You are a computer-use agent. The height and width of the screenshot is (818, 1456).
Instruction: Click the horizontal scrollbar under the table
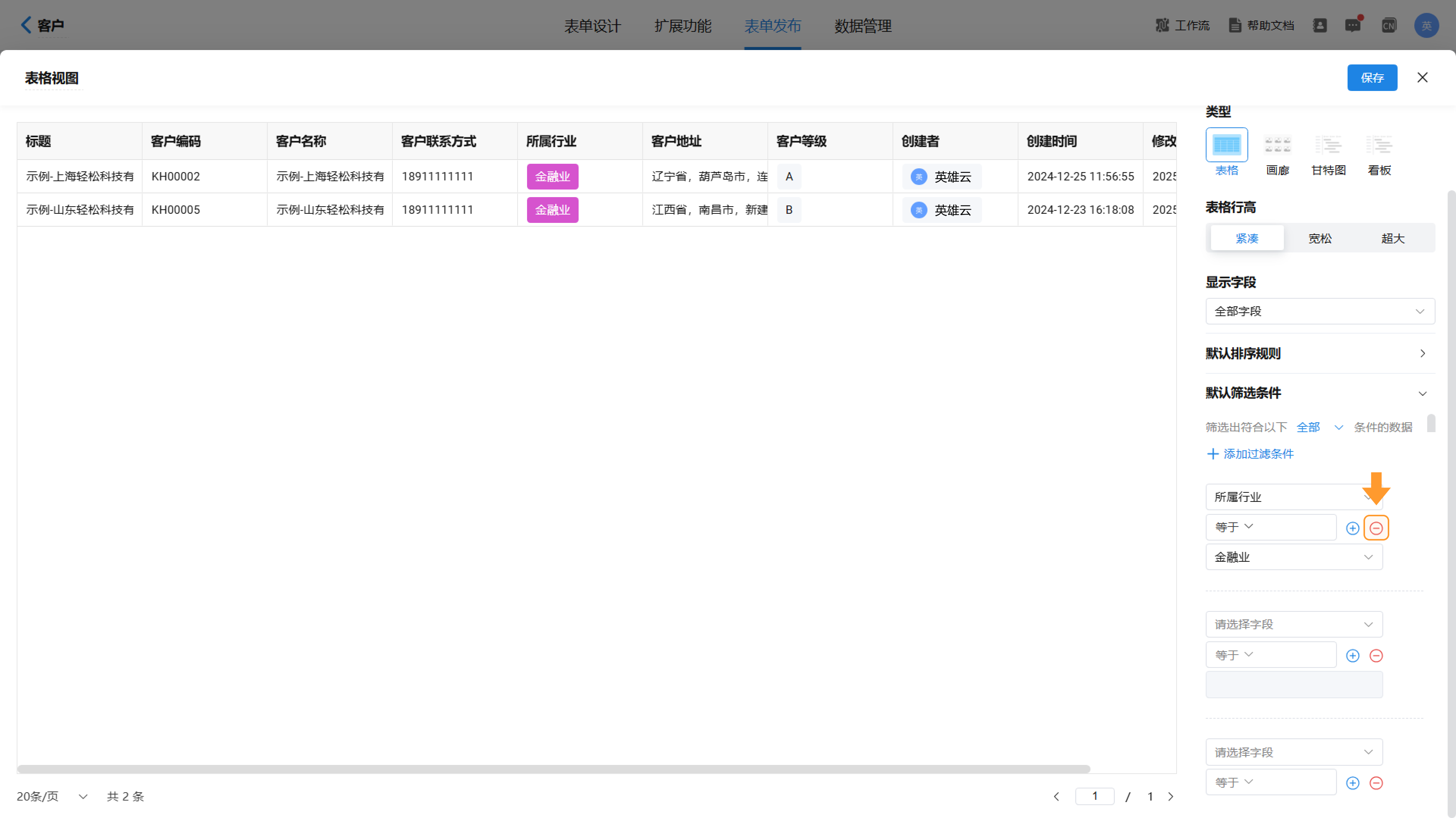pos(554,769)
